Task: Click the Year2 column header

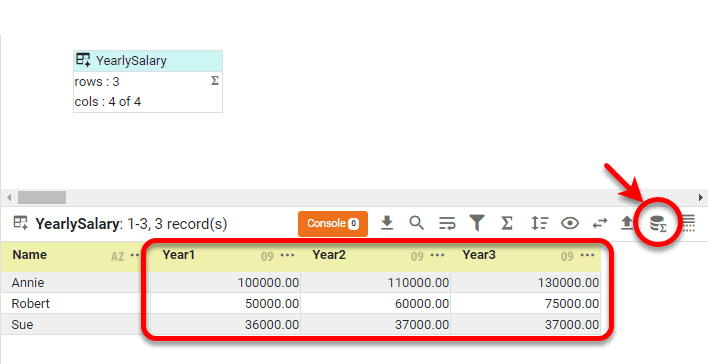Action: click(x=375, y=257)
